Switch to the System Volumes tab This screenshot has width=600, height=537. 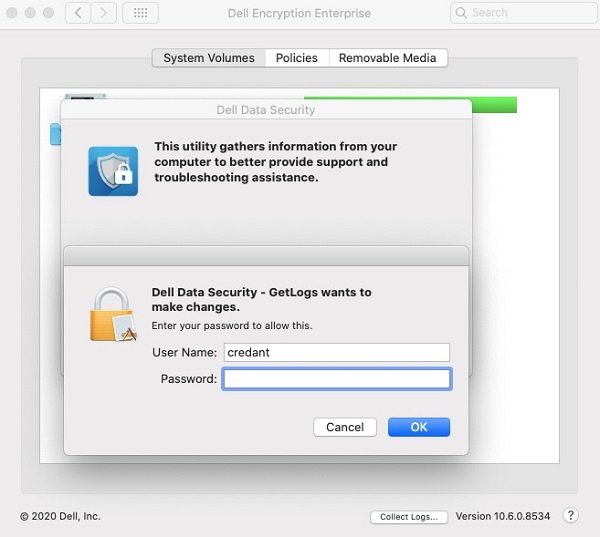[x=209, y=58]
